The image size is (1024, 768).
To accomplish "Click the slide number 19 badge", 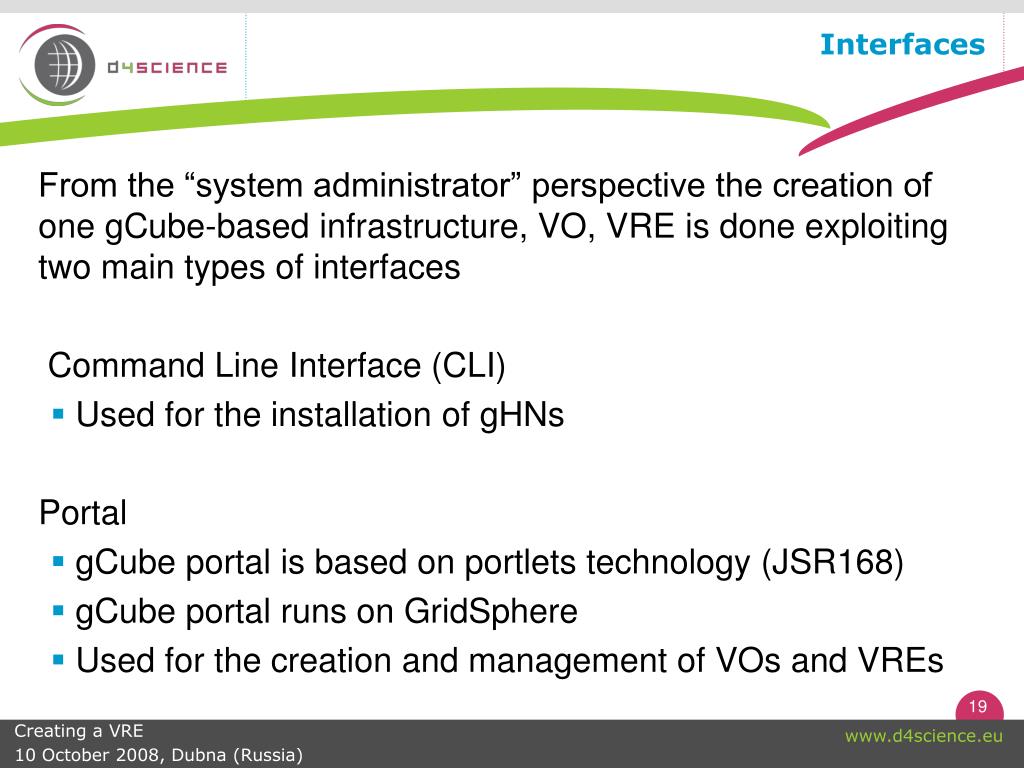I will pyautogui.click(x=979, y=706).
